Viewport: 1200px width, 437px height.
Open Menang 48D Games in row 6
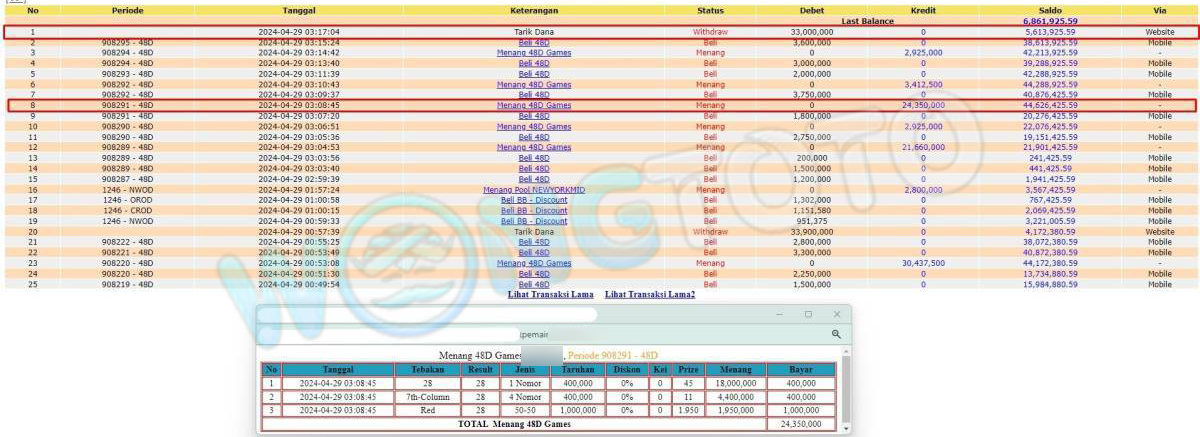(534, 85)
